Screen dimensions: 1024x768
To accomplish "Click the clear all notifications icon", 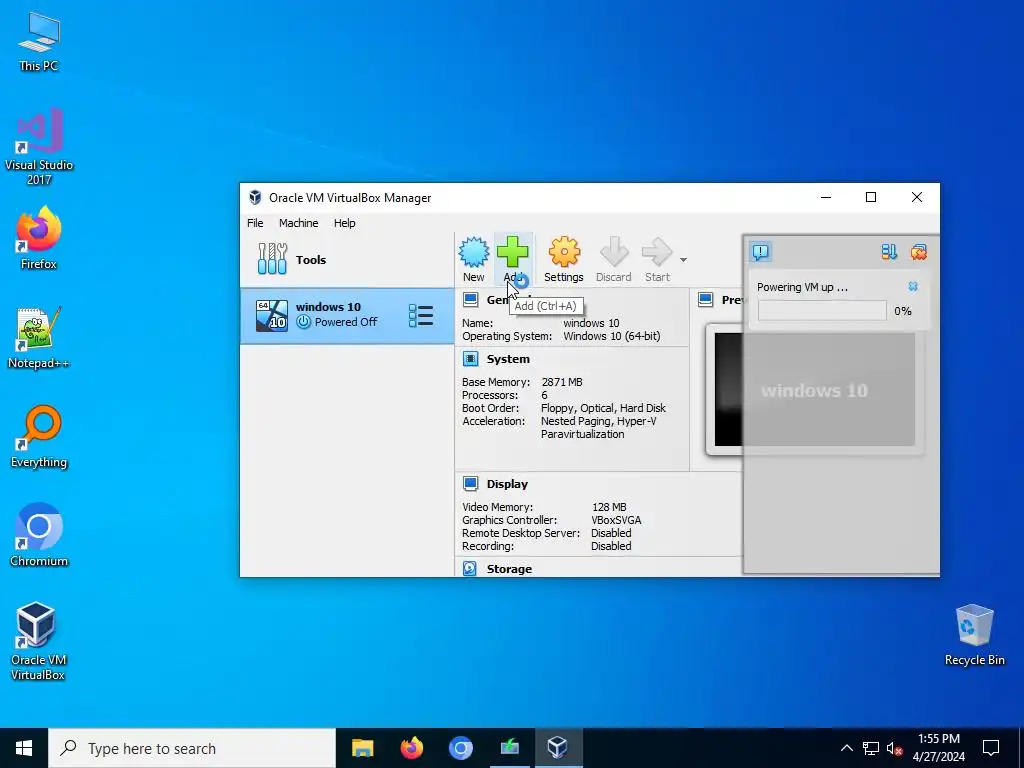I will (919, 251).
